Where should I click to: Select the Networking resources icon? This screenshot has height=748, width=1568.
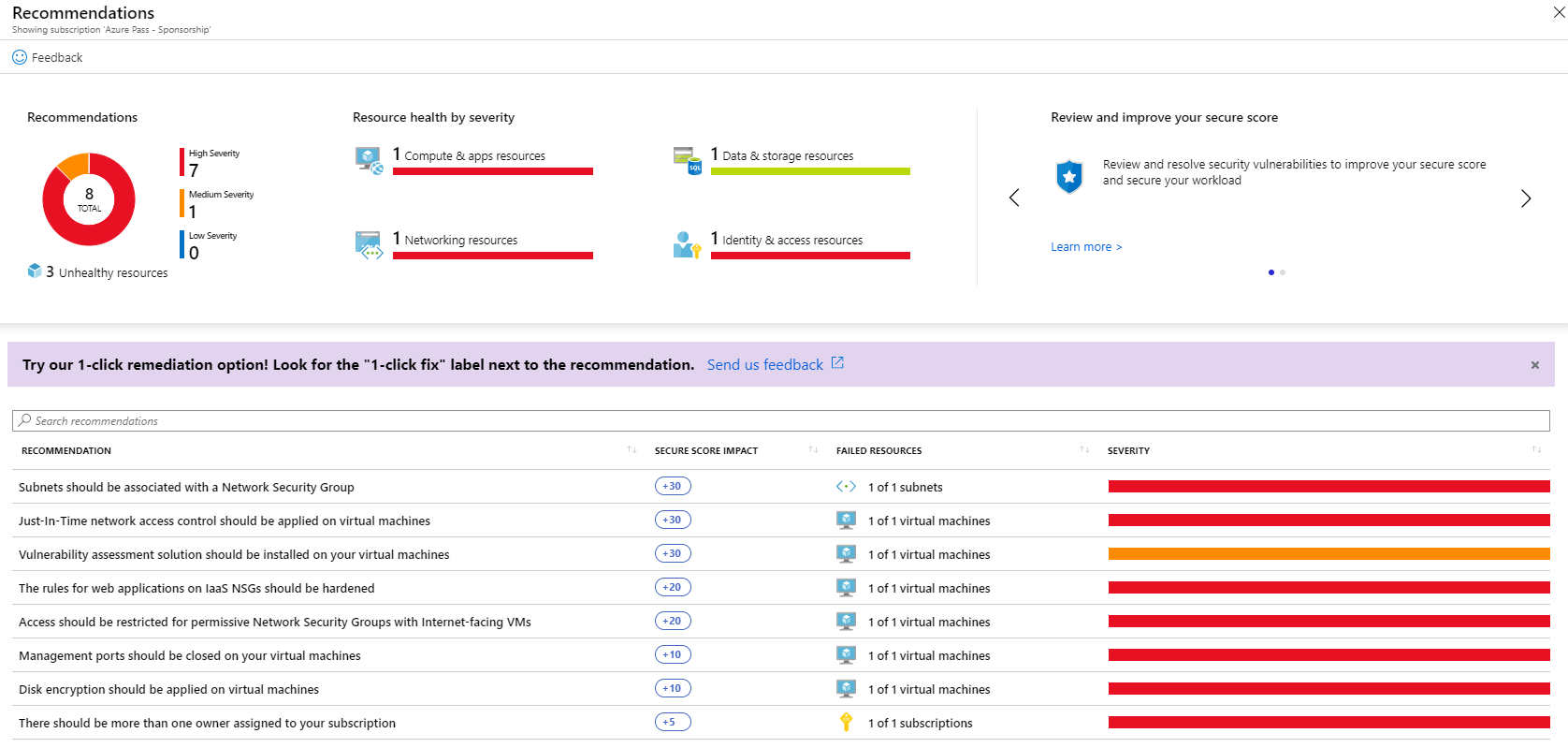[x=369, y=245]
